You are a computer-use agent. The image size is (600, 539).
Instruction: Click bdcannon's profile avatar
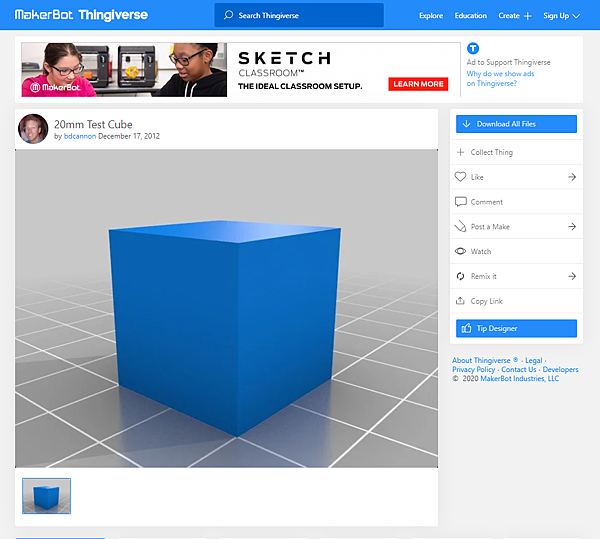click(x=33, y=129)
